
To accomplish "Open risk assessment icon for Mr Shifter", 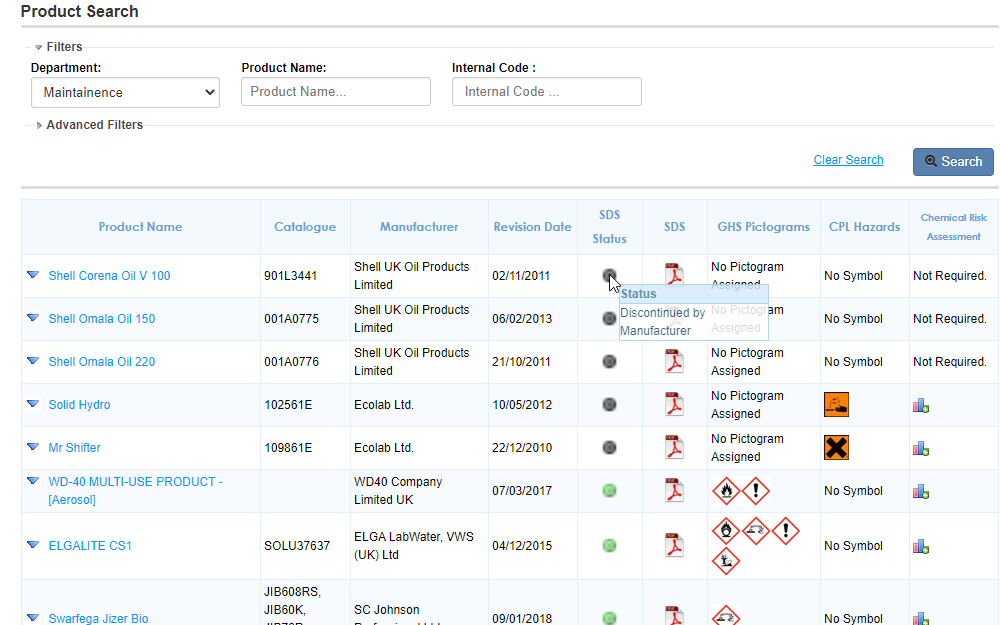I will click(x=920, y=448).
